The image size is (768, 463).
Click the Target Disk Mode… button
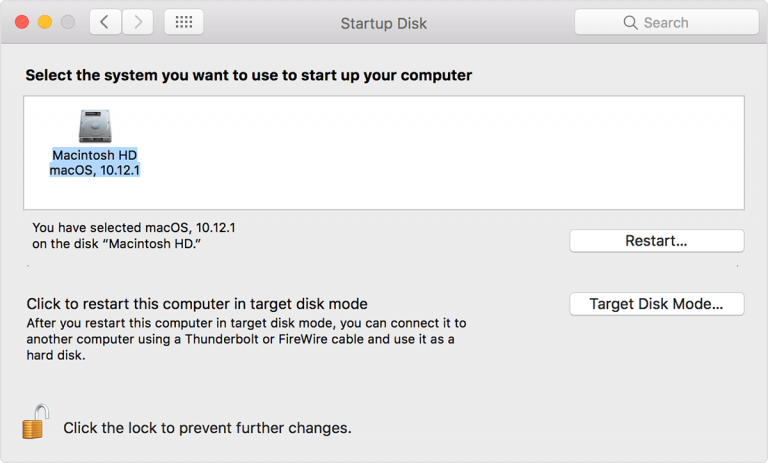pos(656,304)
